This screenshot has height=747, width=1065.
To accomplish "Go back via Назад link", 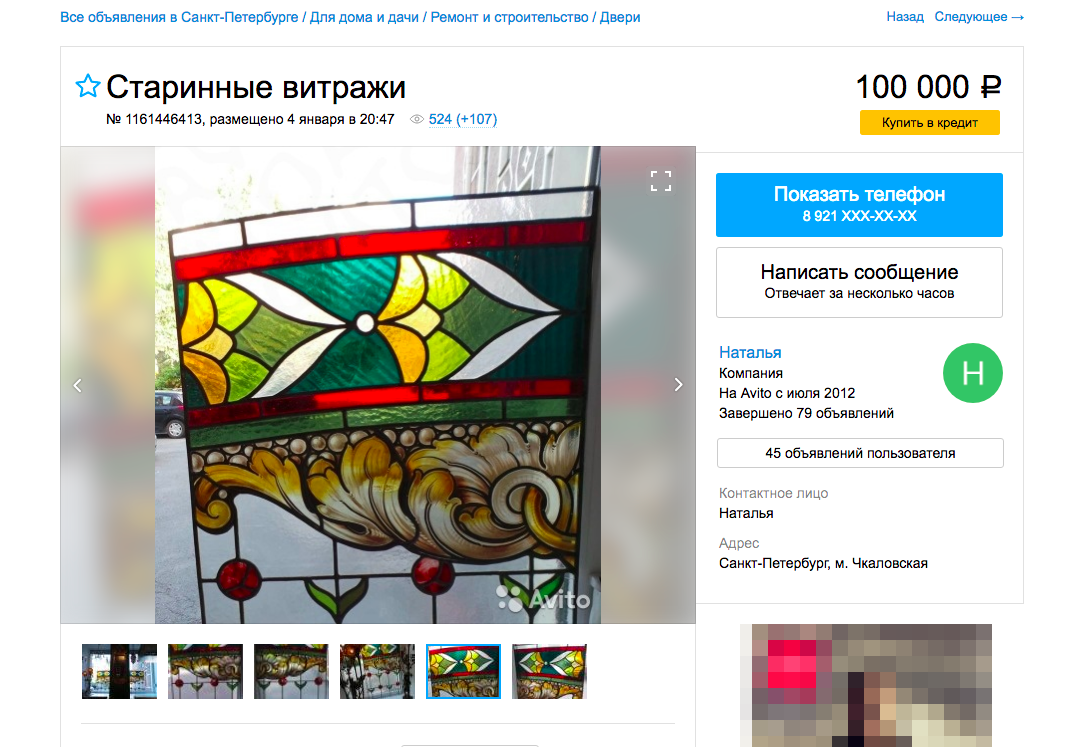I will [x=905, y=17].
